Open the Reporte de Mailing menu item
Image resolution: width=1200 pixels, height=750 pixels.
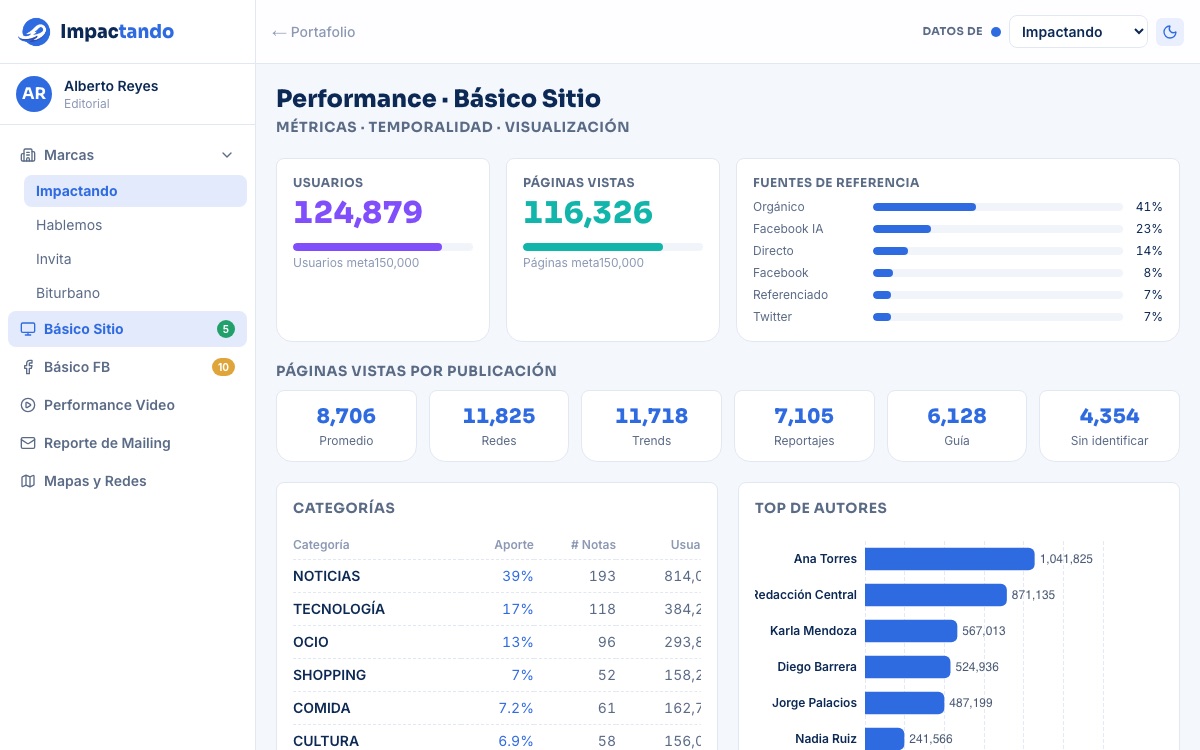127,443
